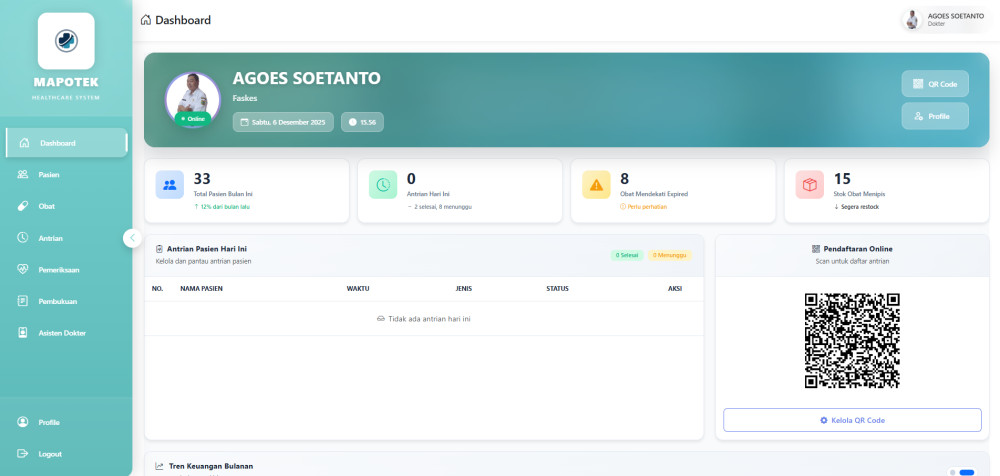Click the Antrian clock icon in sidebar
Image resolution: width=1000 pixels, height=476 pixels.
coord(23,238)
